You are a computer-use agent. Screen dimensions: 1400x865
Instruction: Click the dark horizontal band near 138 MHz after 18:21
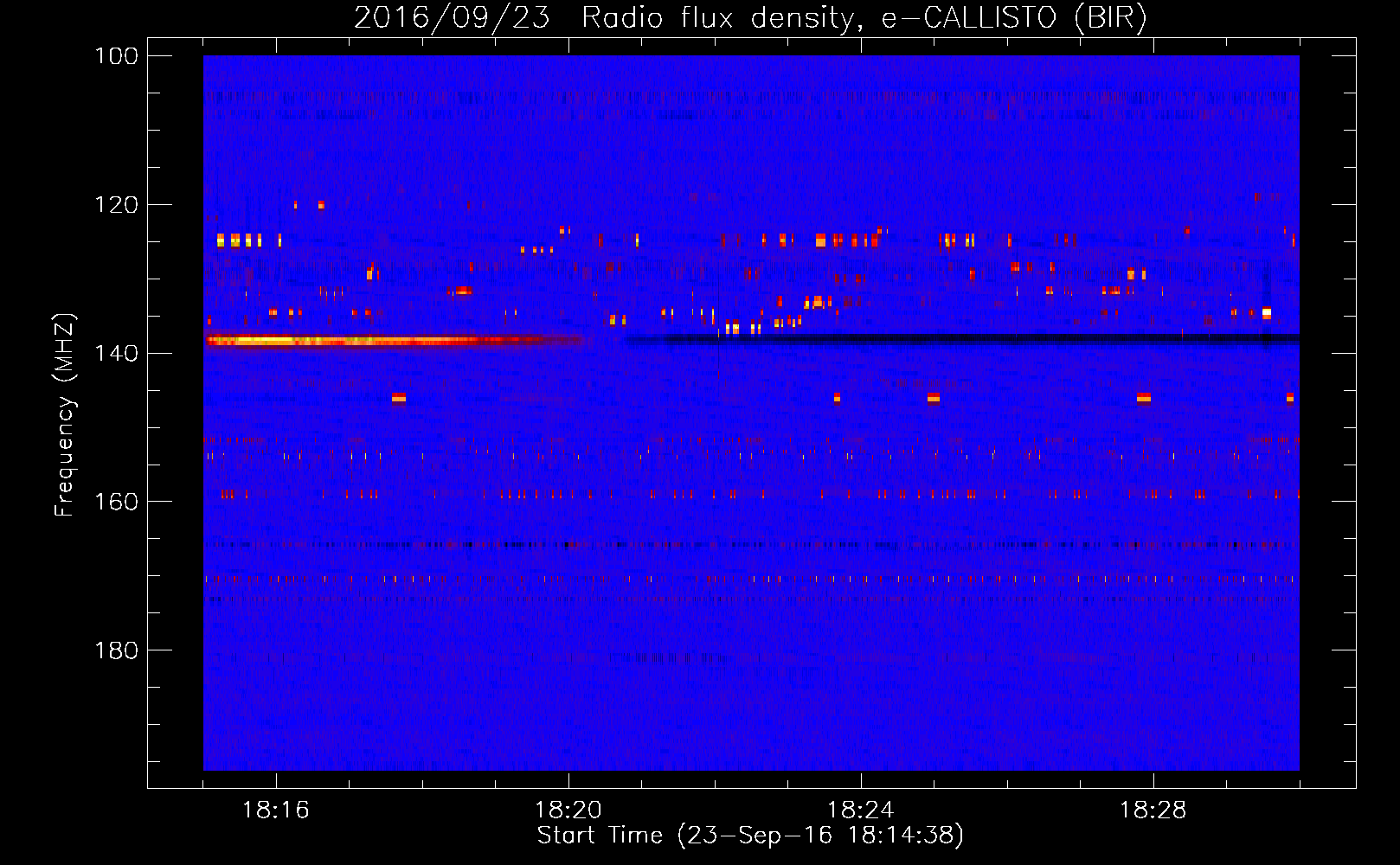coord(962,338)
